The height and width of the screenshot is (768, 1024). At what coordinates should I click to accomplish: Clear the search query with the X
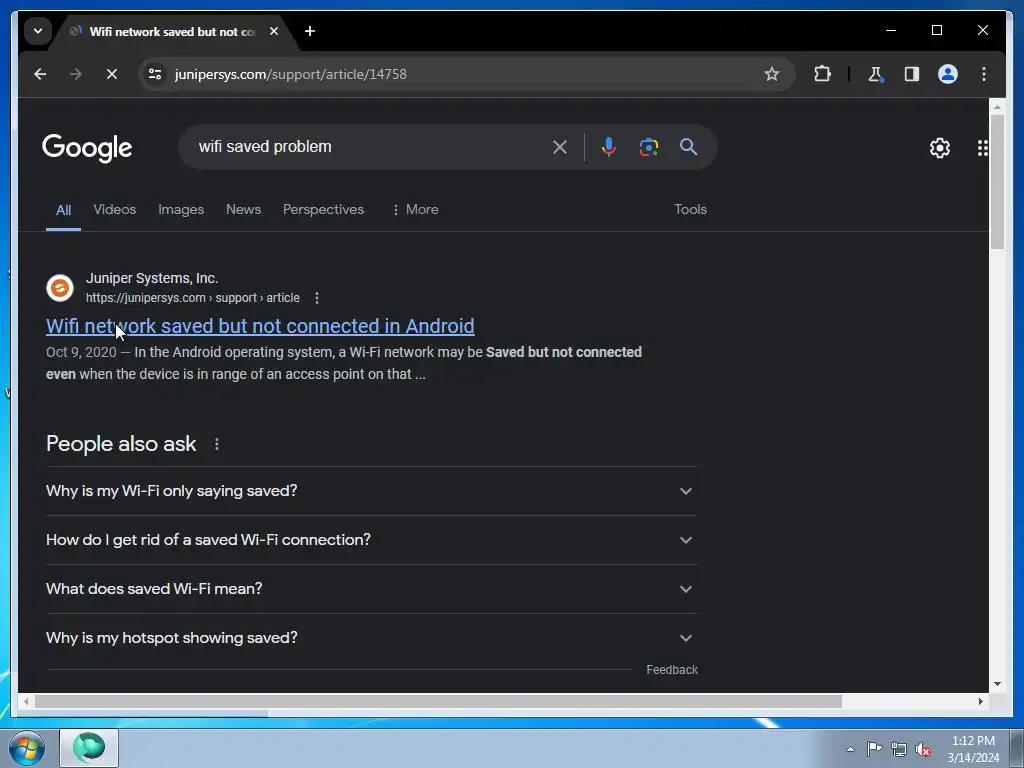tap(560, 147)
